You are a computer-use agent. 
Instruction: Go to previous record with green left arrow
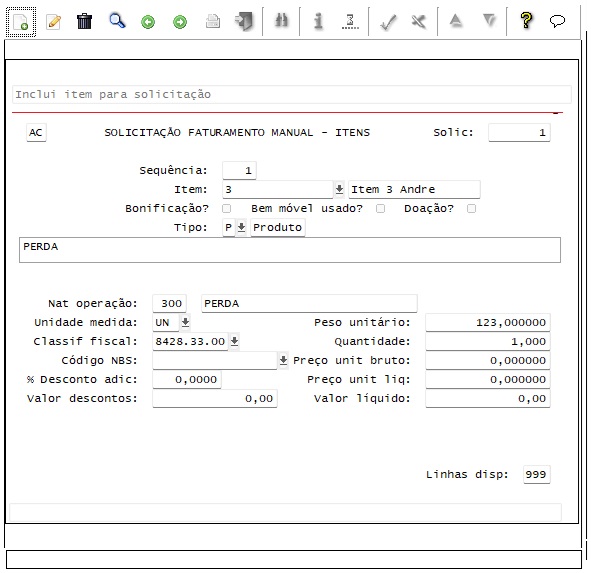(x=148, y=22)
